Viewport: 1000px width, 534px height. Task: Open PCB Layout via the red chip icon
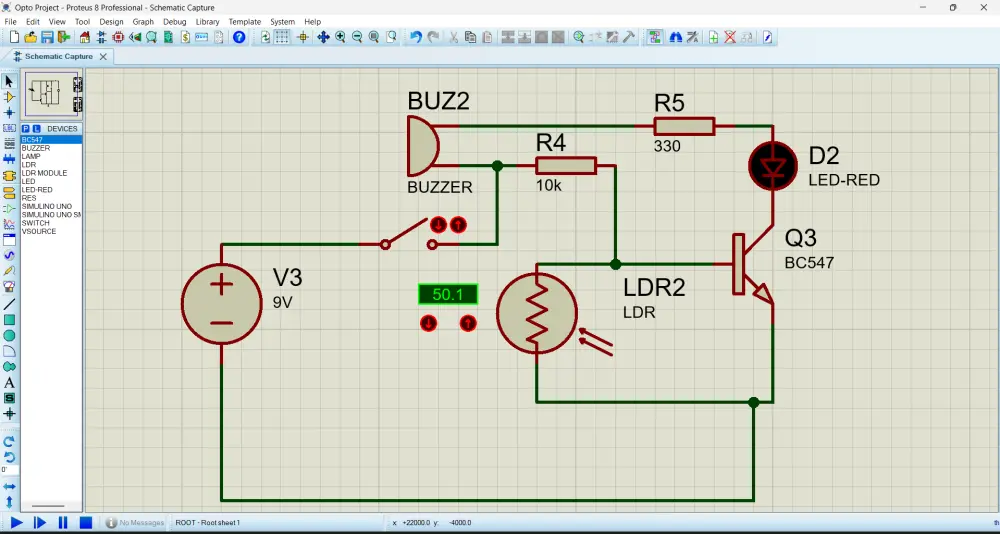click(118, 37)
